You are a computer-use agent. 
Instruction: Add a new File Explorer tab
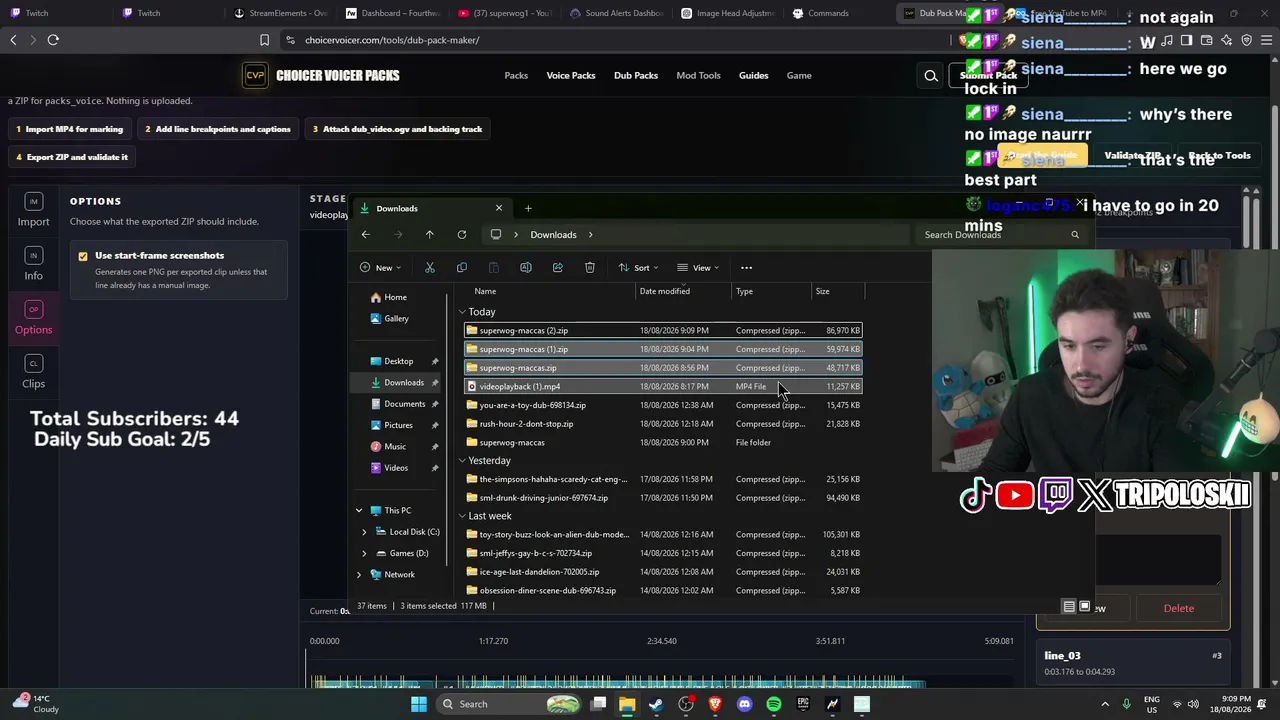(x=528, y=208)
